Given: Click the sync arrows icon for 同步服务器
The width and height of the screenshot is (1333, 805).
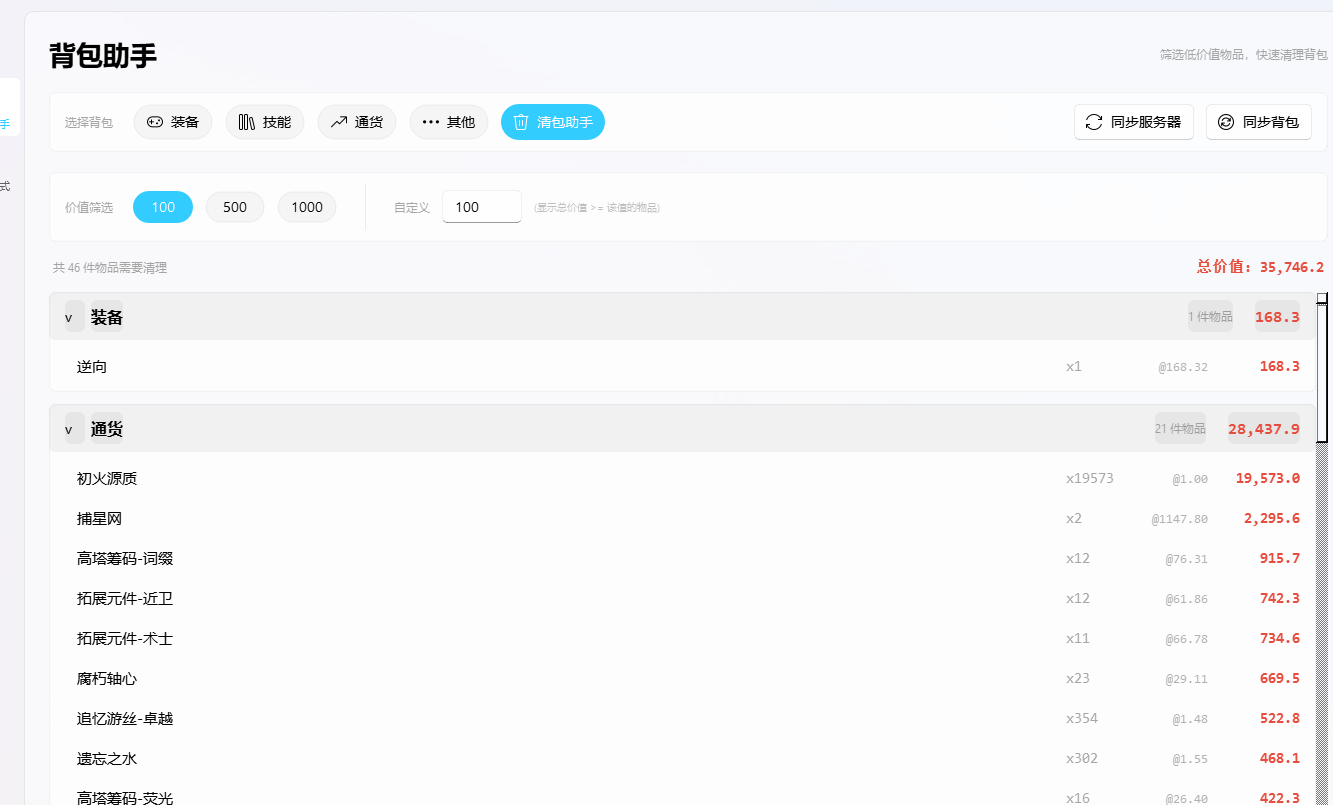Looking at the screenshot, I should click(x=1094, y=122).
